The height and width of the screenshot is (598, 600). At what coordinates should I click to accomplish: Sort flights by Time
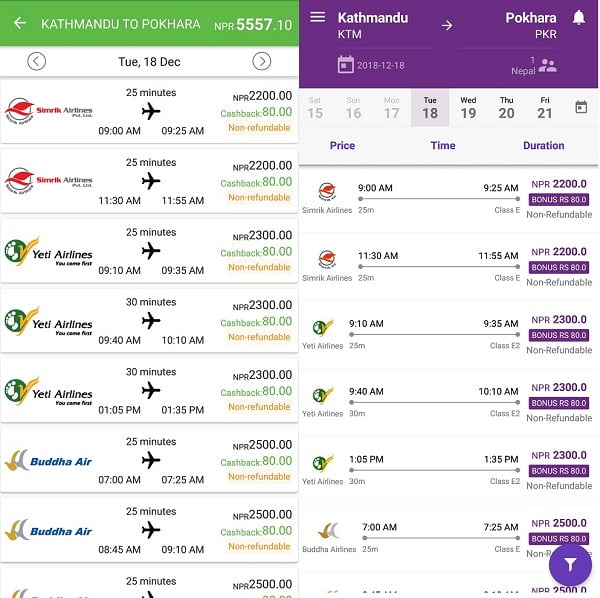(x=443, y=145)
